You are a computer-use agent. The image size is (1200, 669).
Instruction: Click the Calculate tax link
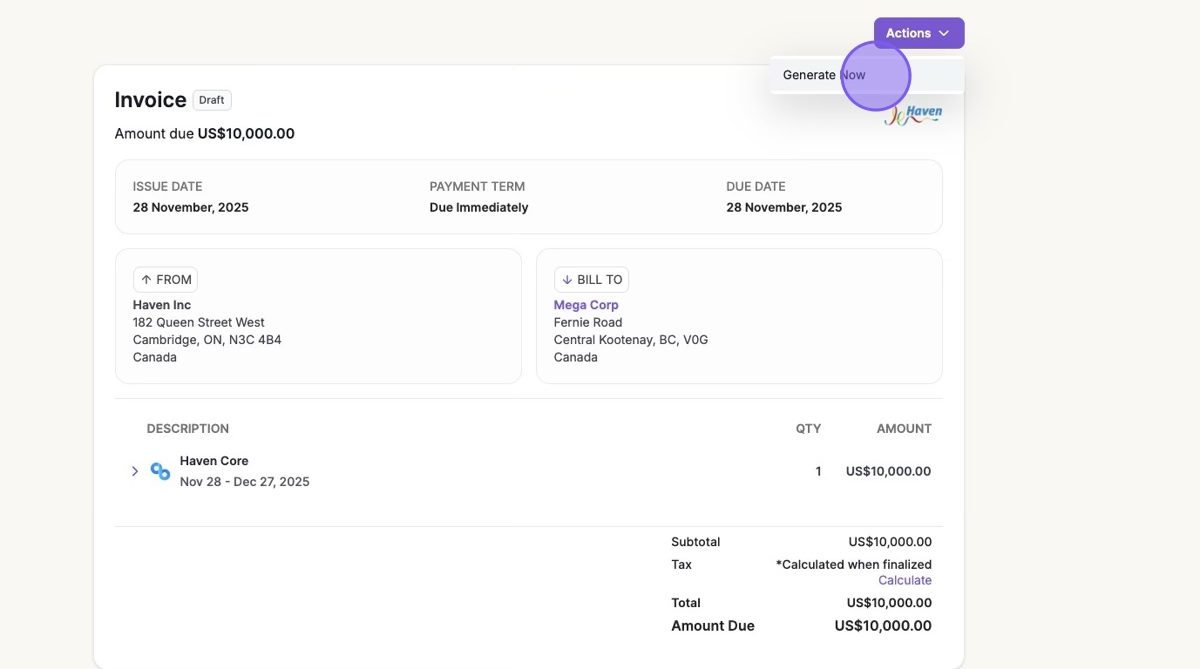(x=904, y=580)
